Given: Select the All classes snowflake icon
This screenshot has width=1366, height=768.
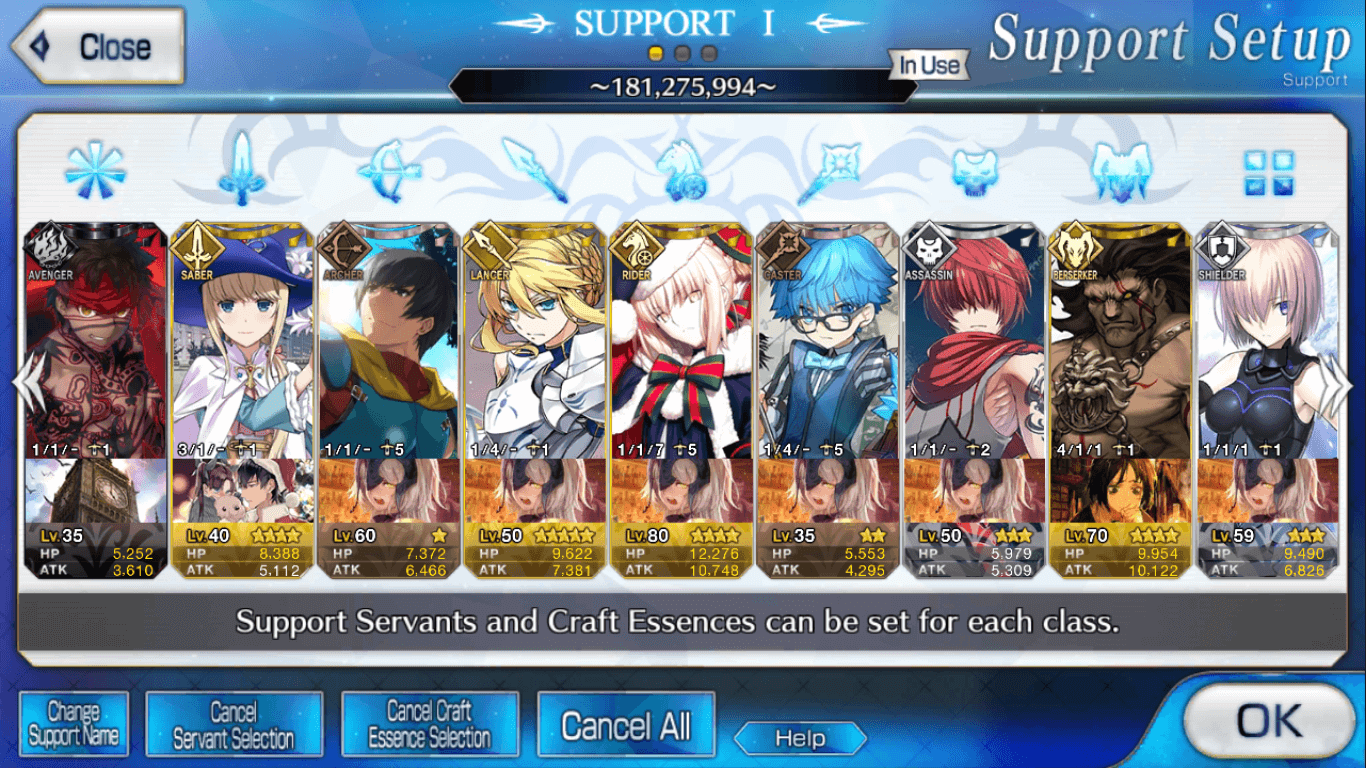Looking at the screenshot, I should [x=95, y=170].
